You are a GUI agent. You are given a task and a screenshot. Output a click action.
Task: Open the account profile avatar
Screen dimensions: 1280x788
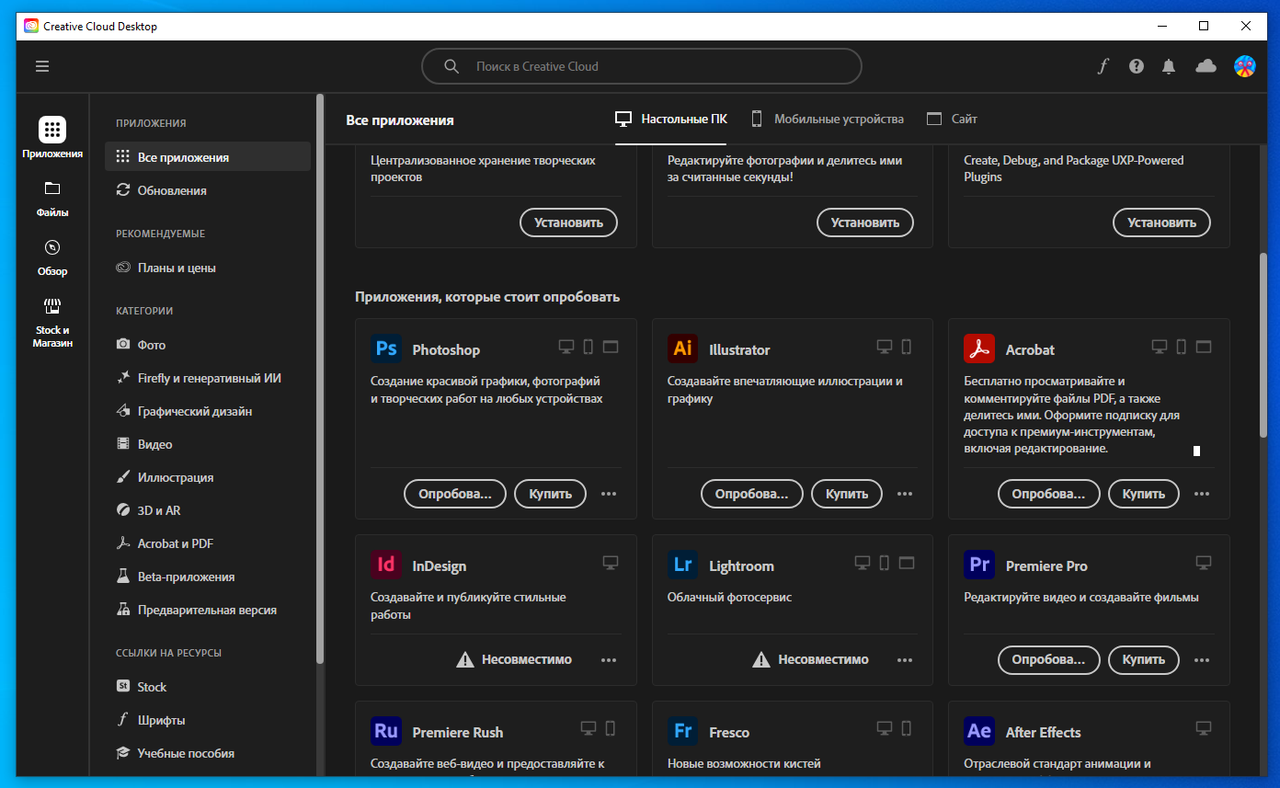pyautogui.click(x=1245, y=66)
